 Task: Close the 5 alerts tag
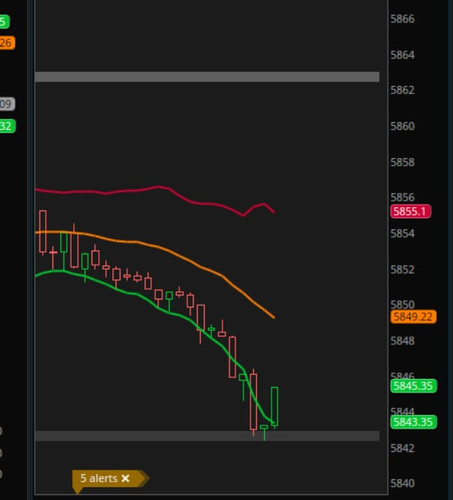point(125,478)
